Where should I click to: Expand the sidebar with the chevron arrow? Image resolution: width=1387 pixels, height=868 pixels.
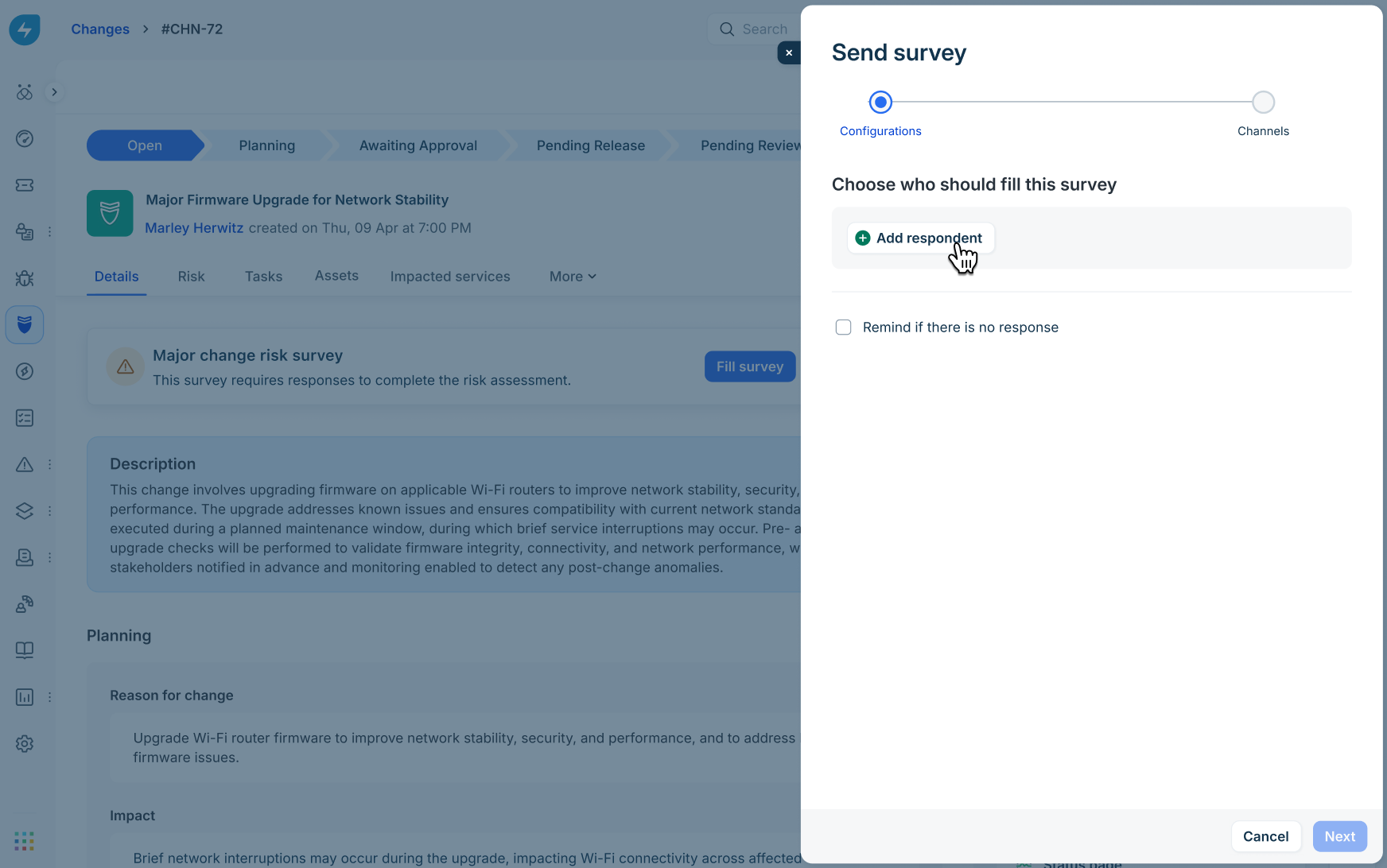pyautogui.click(x=54, y=92)
